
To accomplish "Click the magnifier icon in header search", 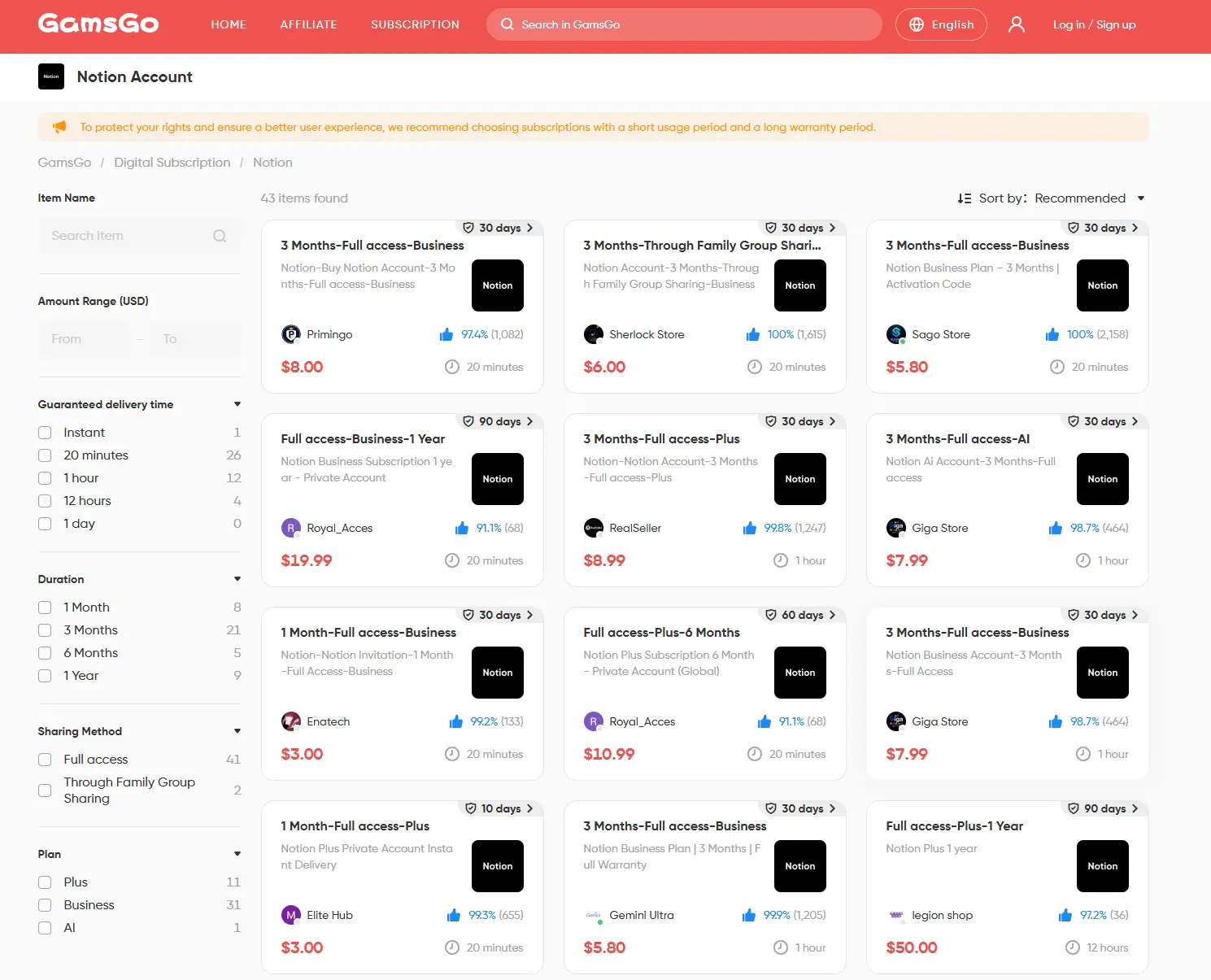I will click(507, 24).
